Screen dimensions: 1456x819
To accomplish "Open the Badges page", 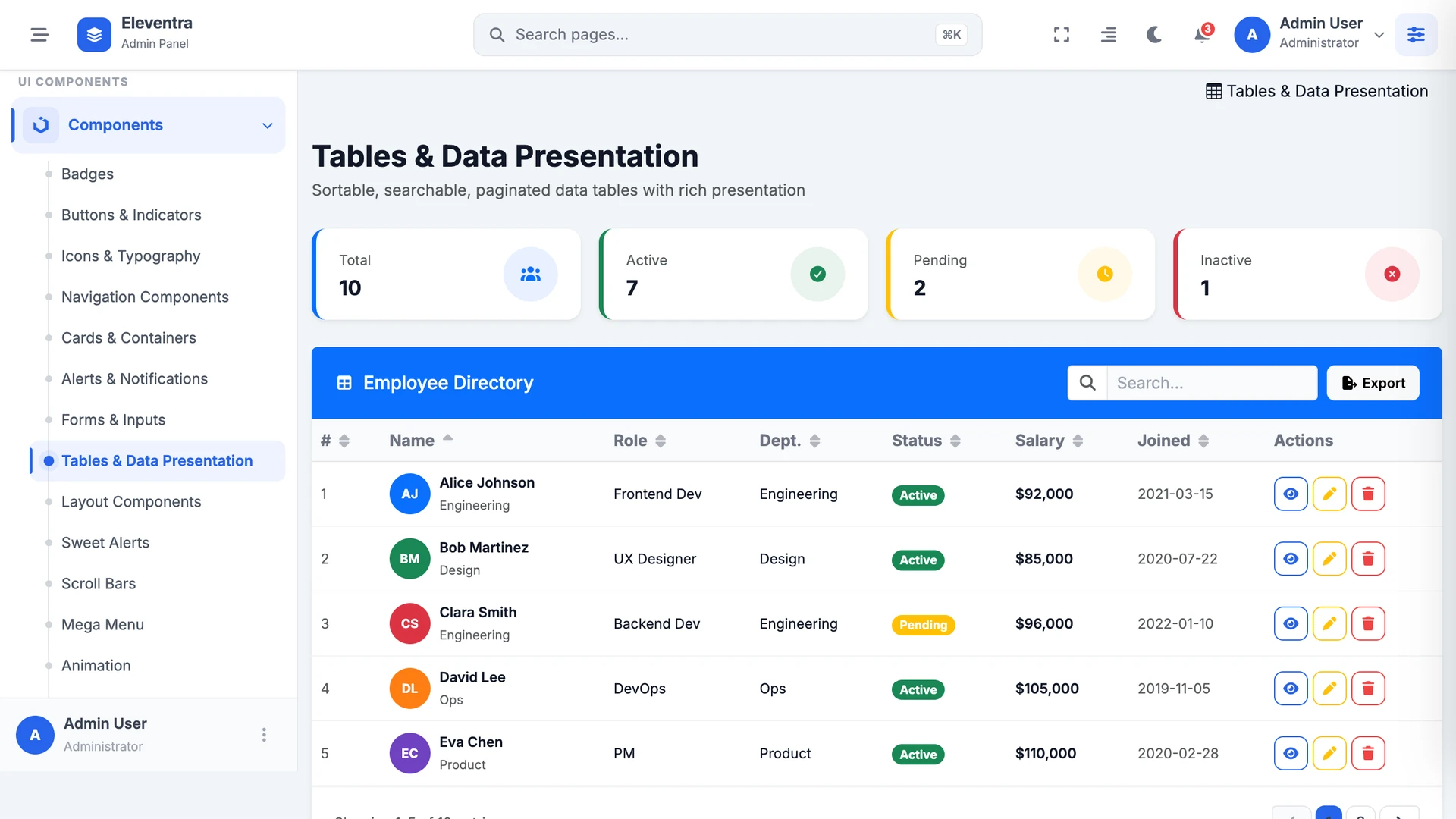I will (x=87, y=174).
